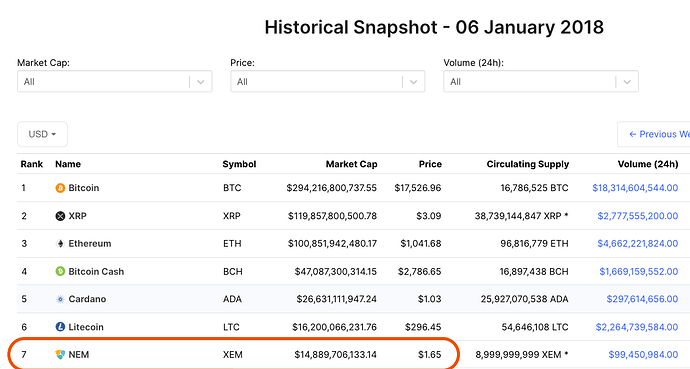Click the NEM shield icon

click(60, 354)
